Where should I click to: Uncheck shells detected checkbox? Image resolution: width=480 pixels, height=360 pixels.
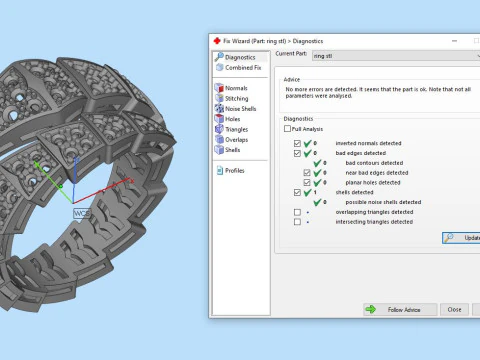(x=297, y=192)
